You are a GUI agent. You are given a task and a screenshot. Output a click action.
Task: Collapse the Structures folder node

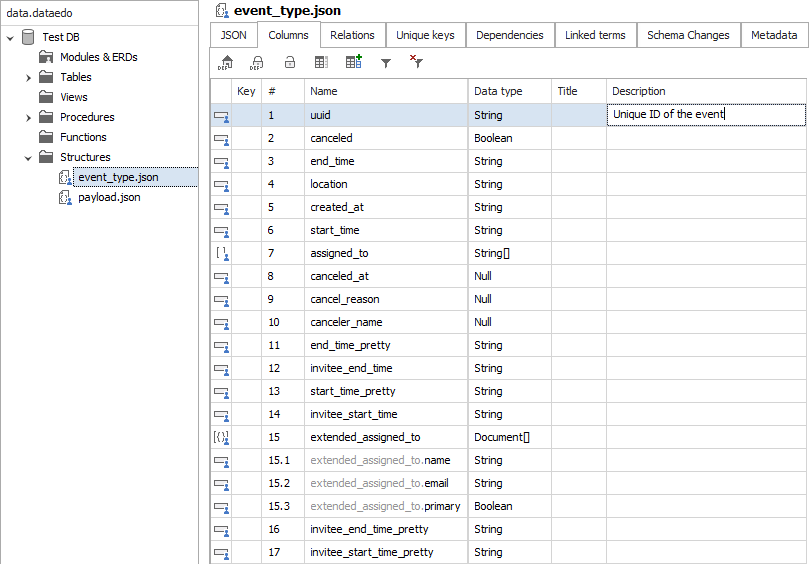pyautogui.click(x=28, y=157)
